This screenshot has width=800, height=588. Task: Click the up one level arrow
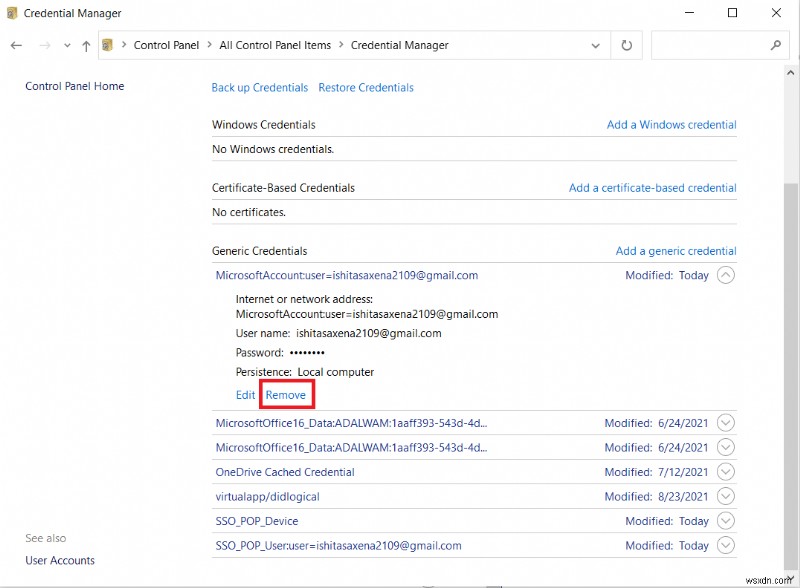[85, 45]
